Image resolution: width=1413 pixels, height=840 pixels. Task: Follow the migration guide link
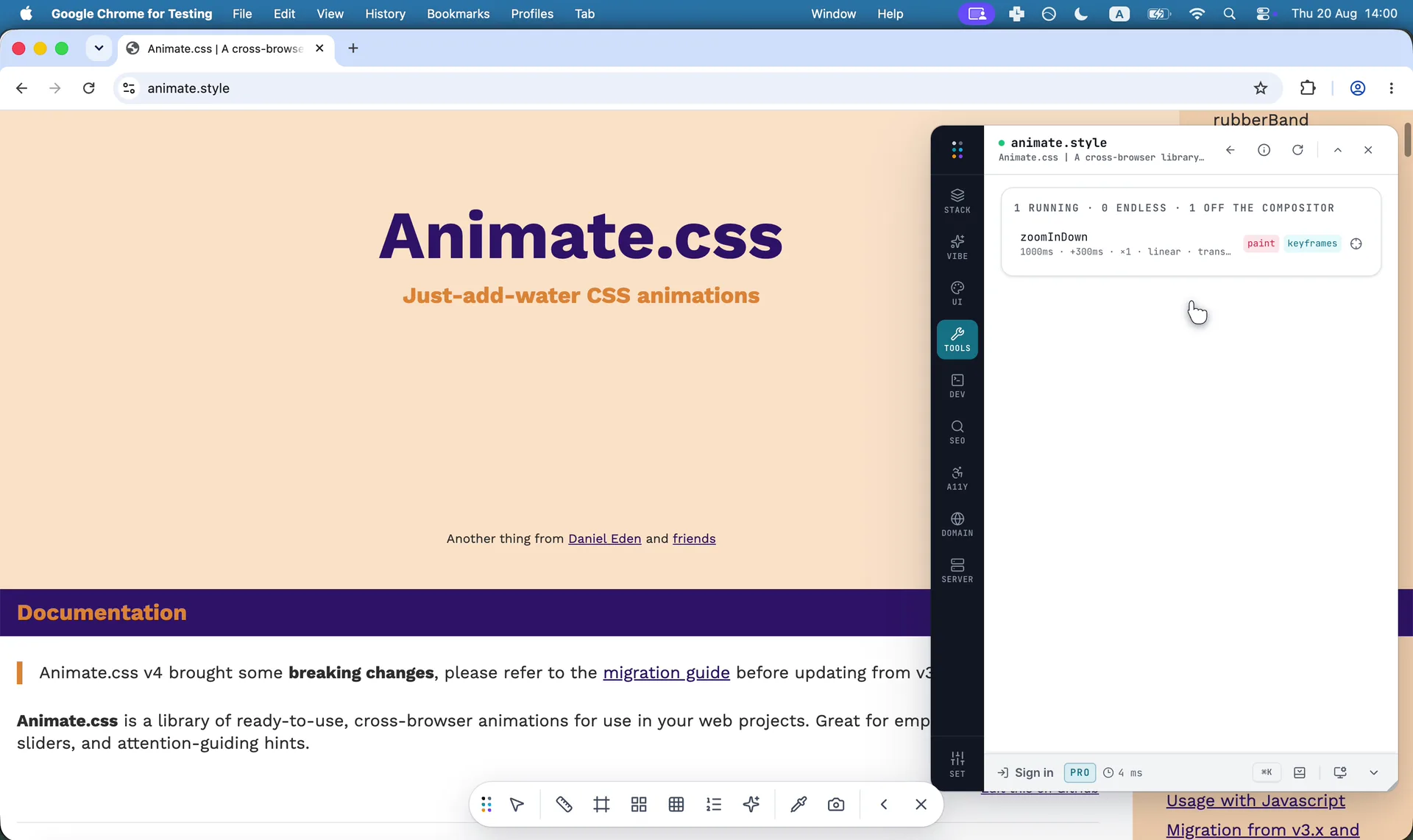[666, 673]
